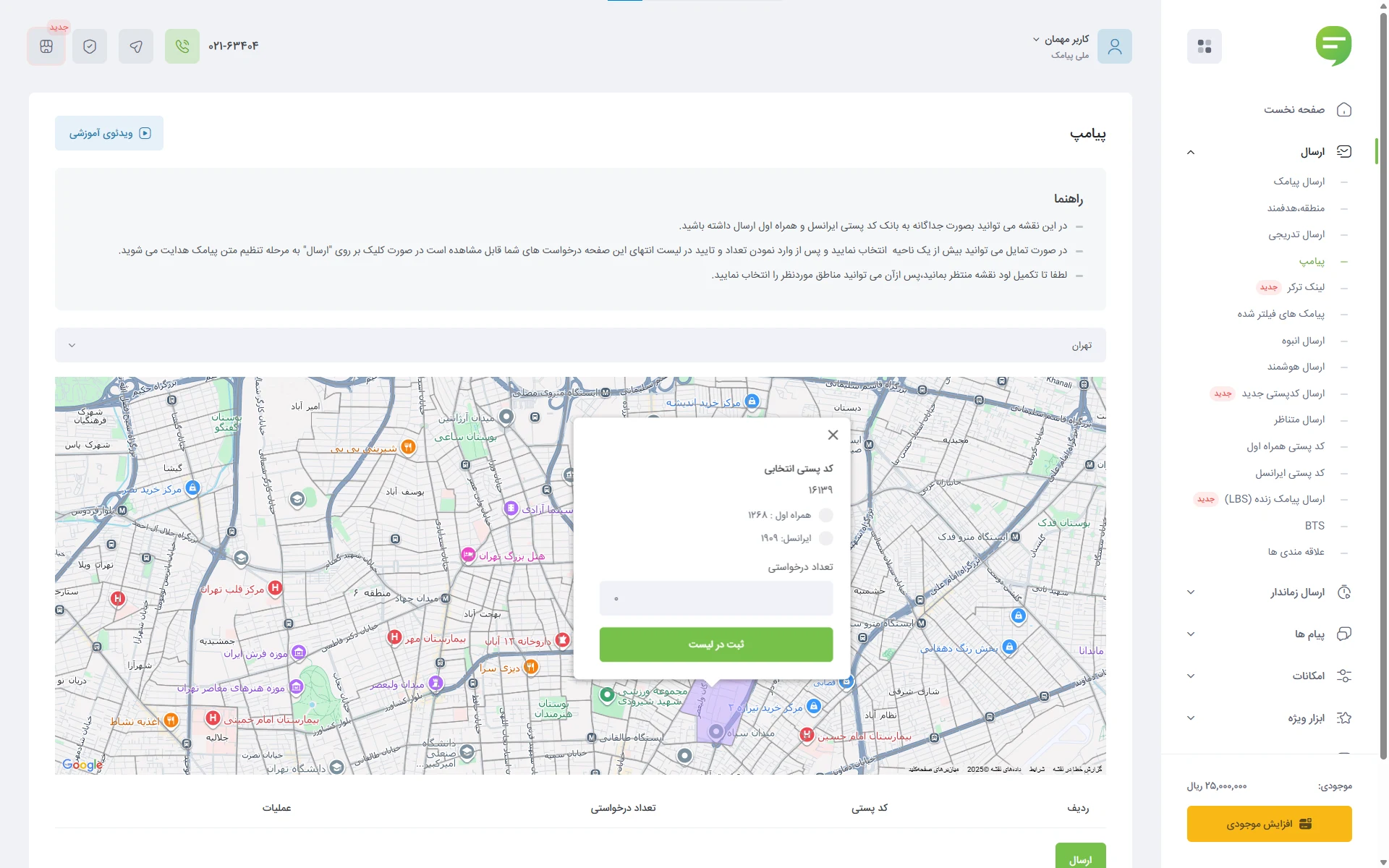The height and width of the screenshot is (868, 1389).
Task: Click the موزه هنرهای معاصر تهران marker
Action: 296,686
